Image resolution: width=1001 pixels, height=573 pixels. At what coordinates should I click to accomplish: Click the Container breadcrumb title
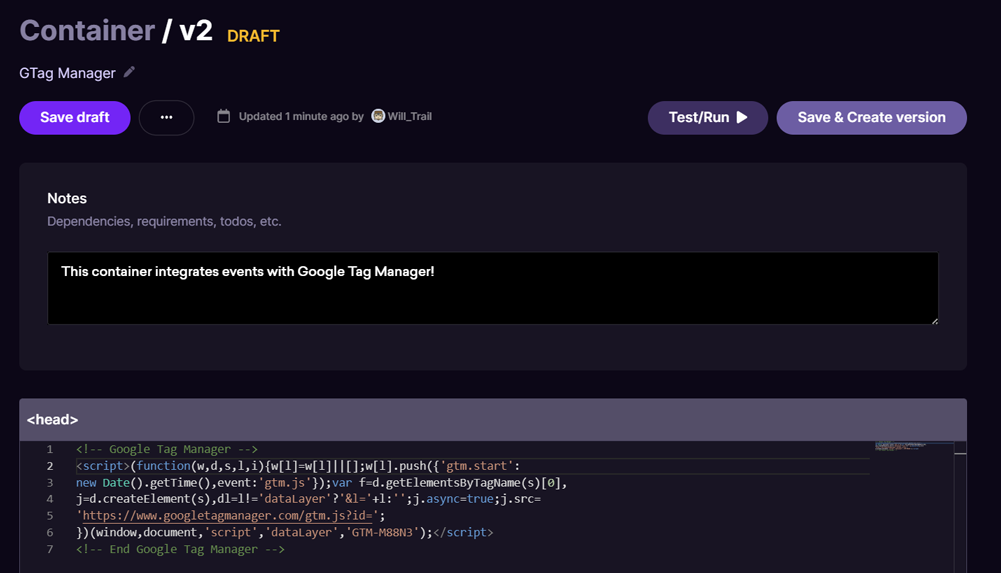pyautogui.click(x=87, y=31)
